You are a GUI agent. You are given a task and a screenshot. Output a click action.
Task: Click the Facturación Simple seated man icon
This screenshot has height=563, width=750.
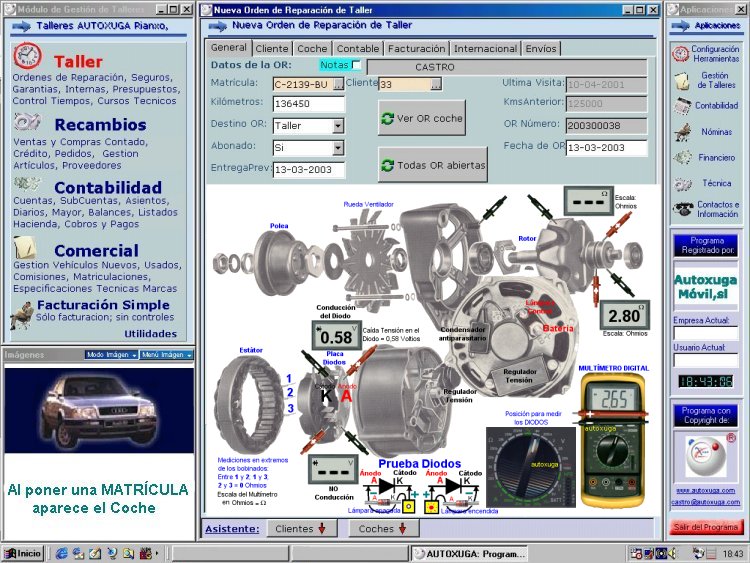[x=22, y=315]
